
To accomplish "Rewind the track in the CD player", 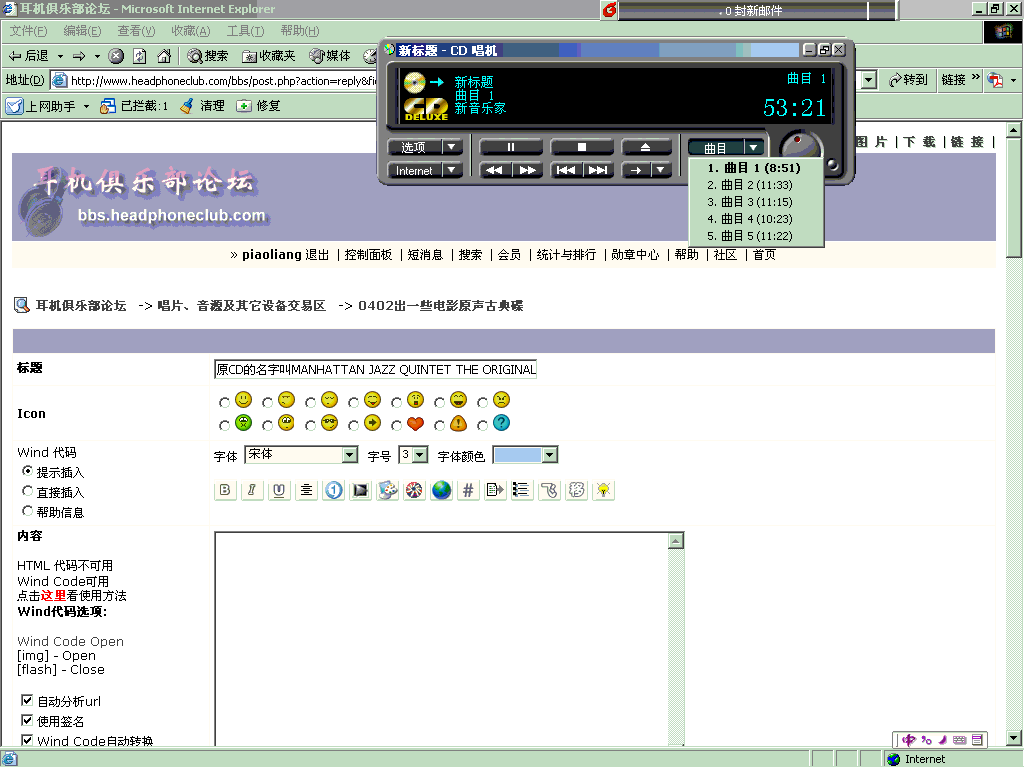I will tap(494, 170).
